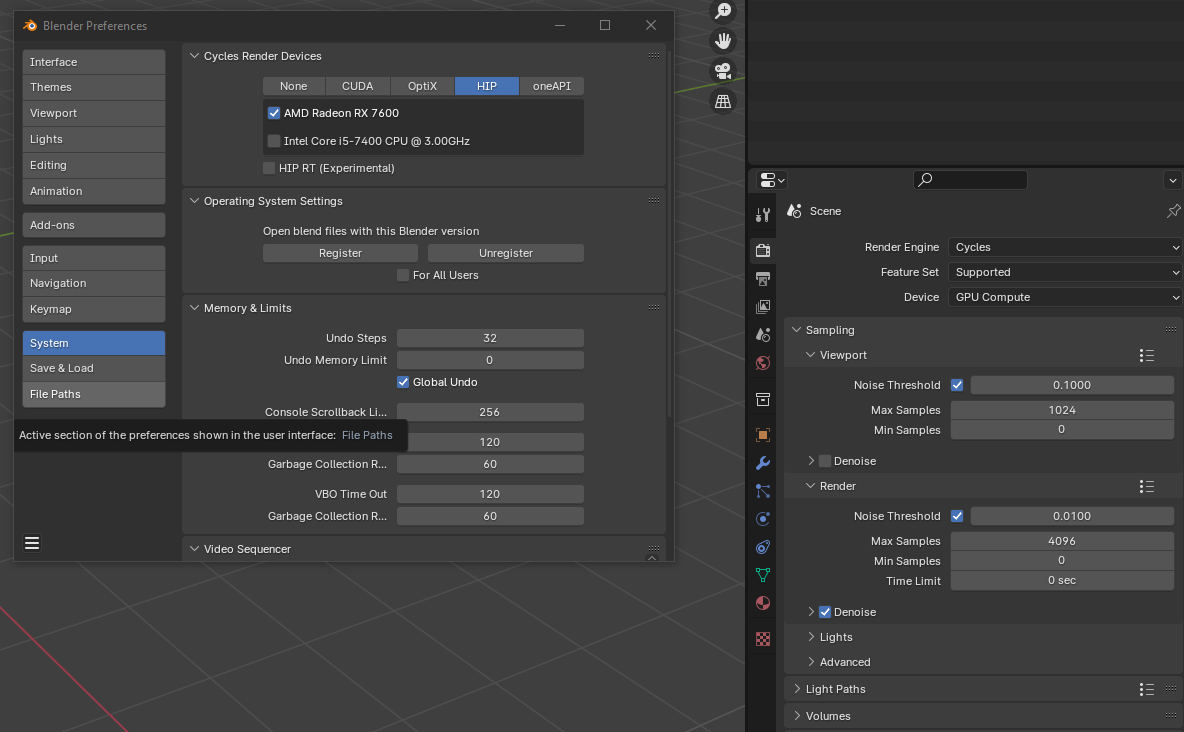Image resolution: width=1184 pixels, height=732 pixels.
Task: Open the World Properties globe icon
Action: pos(762,363)
